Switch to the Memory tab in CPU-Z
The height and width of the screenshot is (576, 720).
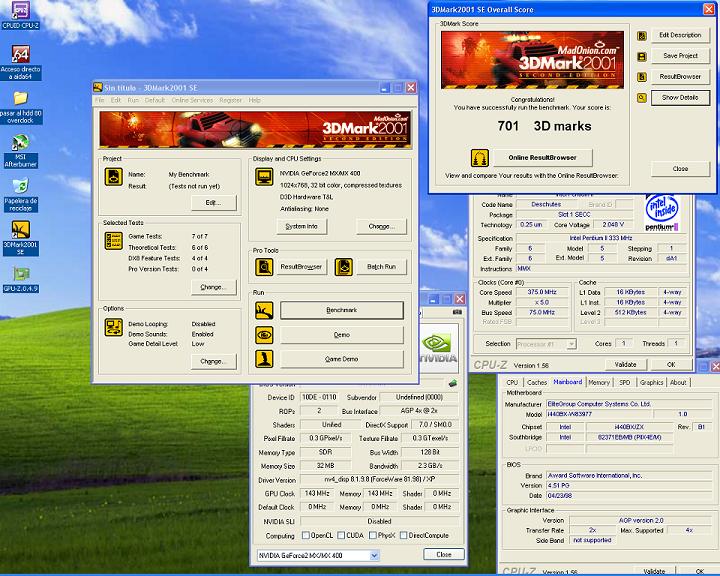(599, 382)
